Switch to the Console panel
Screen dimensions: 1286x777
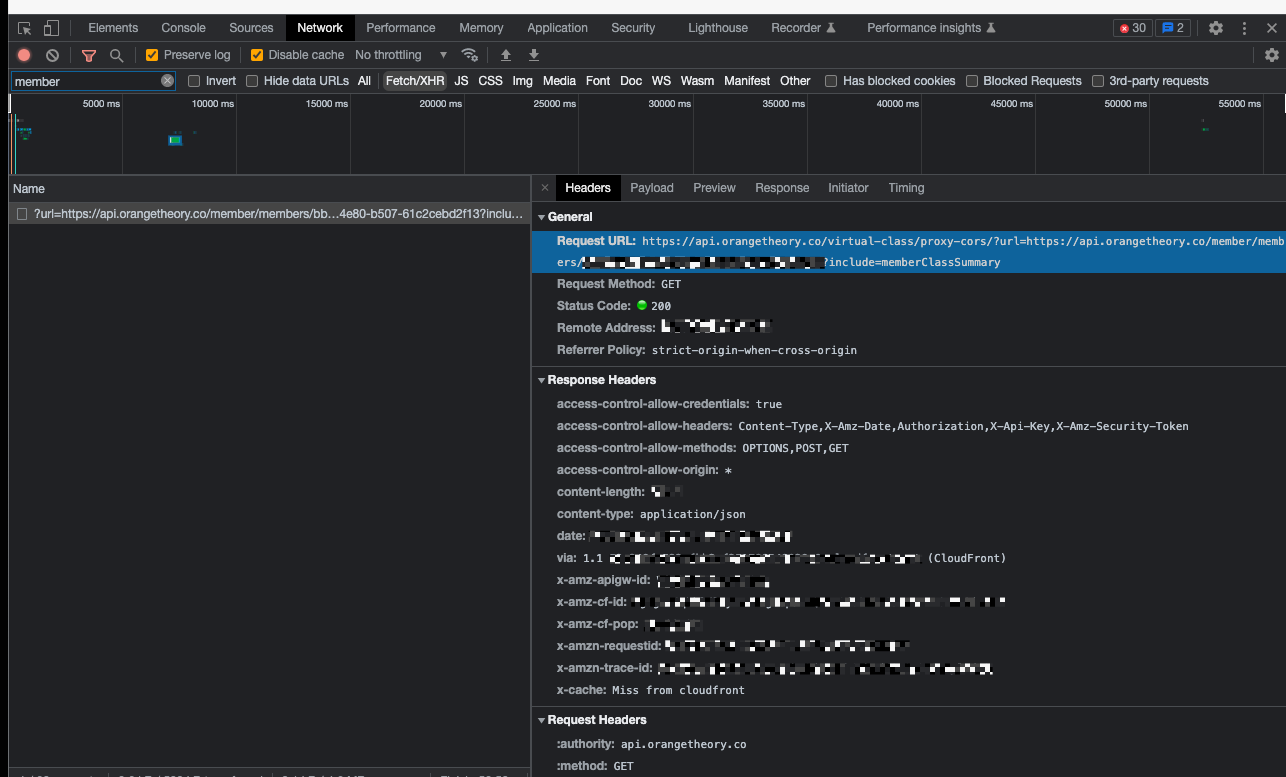(x=184, y=28)
